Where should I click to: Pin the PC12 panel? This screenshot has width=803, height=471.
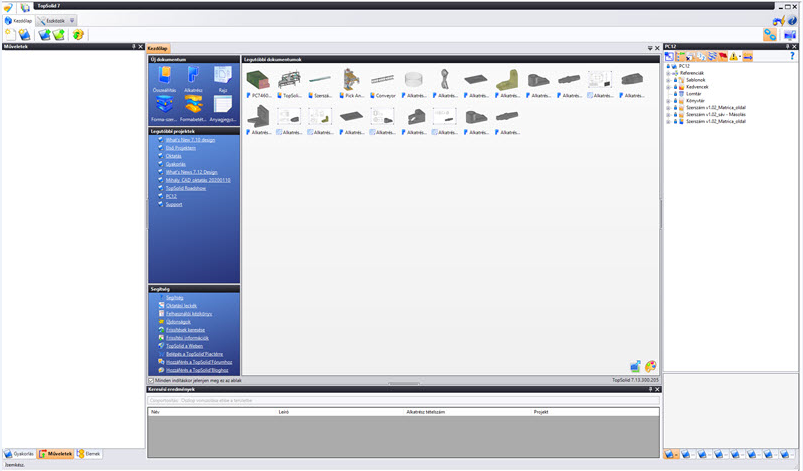788,47
